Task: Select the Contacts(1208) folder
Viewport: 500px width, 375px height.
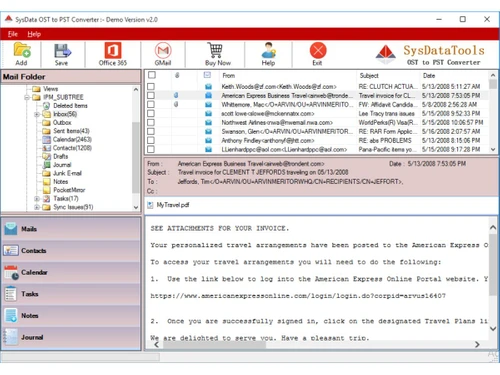Action: click(72, 148)
